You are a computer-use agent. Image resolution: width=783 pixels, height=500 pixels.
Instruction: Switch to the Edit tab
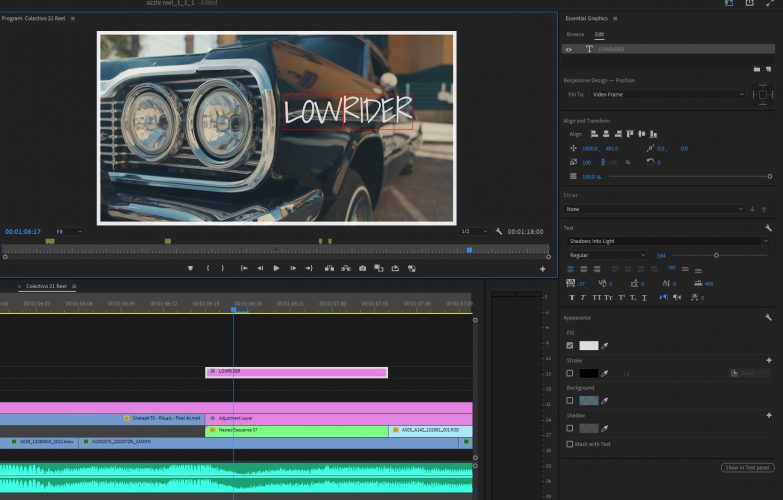tap(599, 34)
